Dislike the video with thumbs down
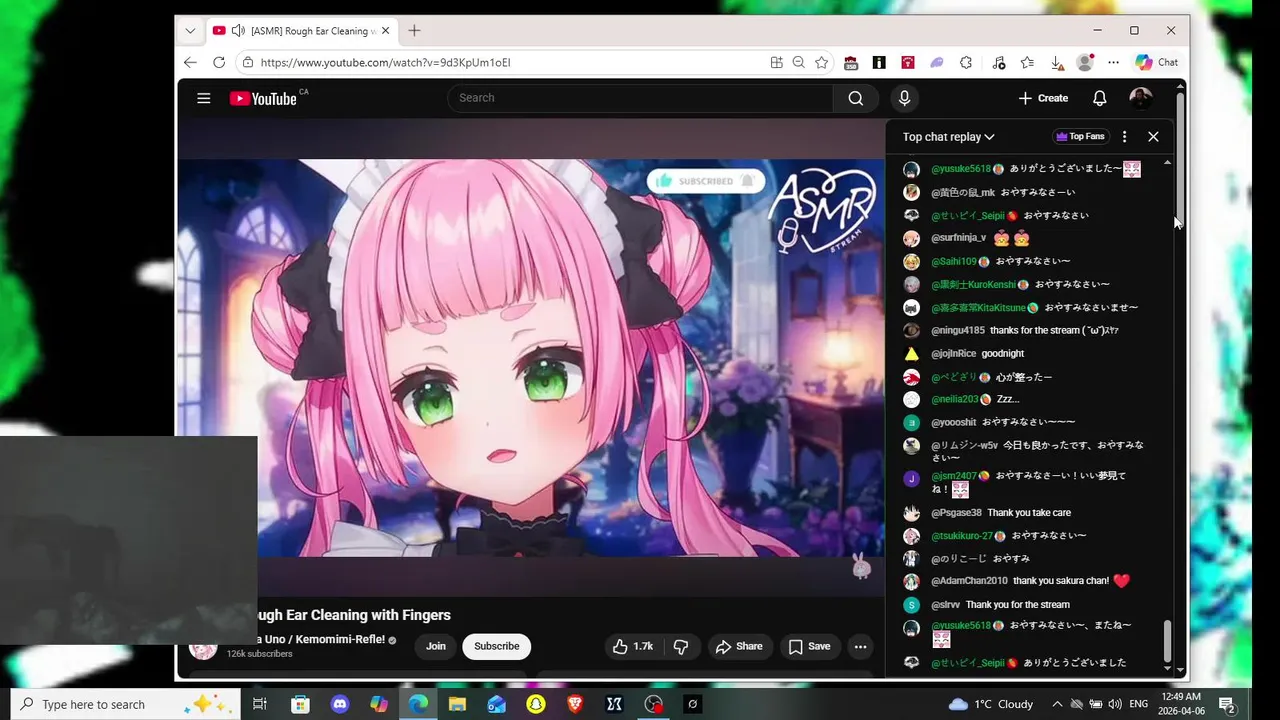 coord(681,646)
